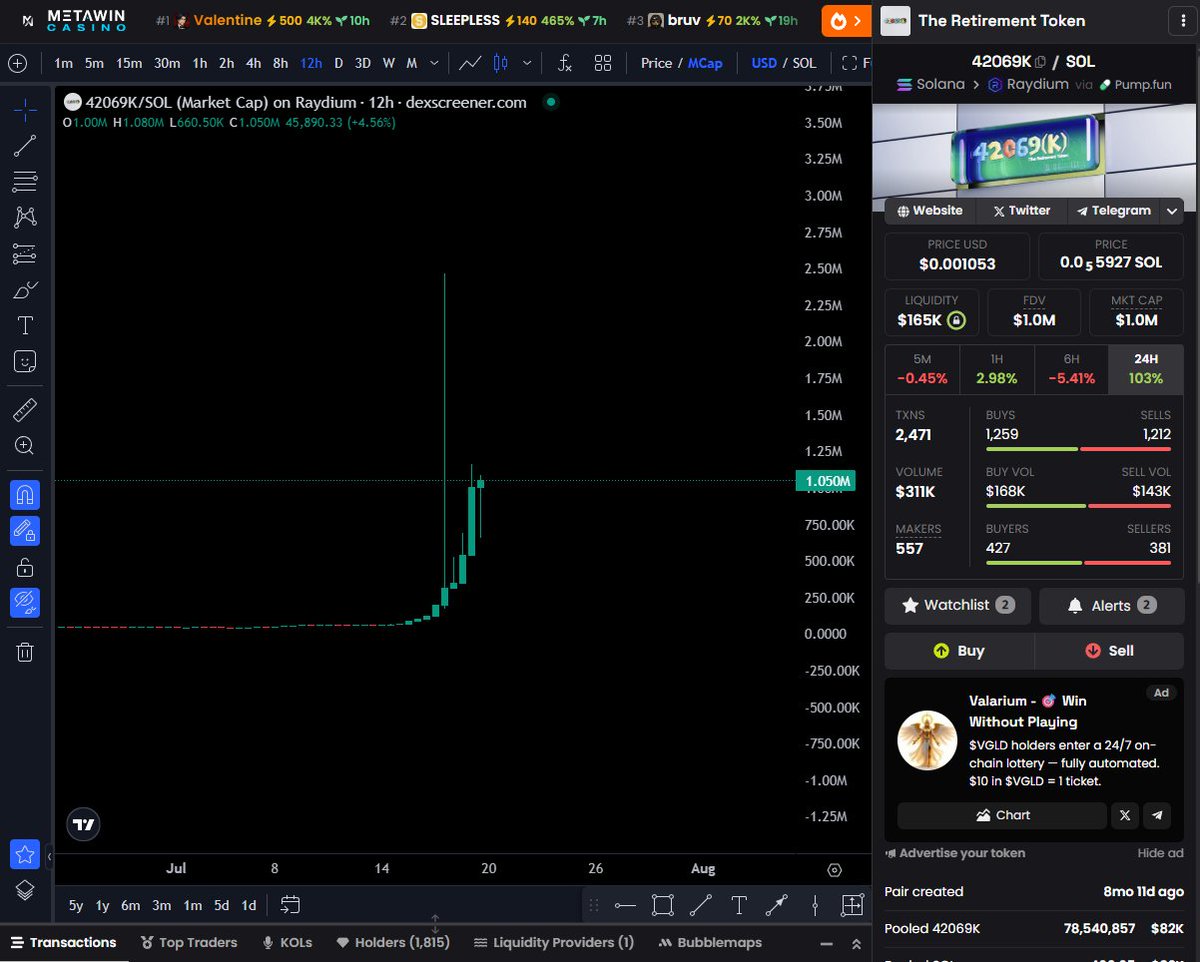The image size is (1200, 962).
Task: Open the object tree layers icon
Action: tap(25, 889)
